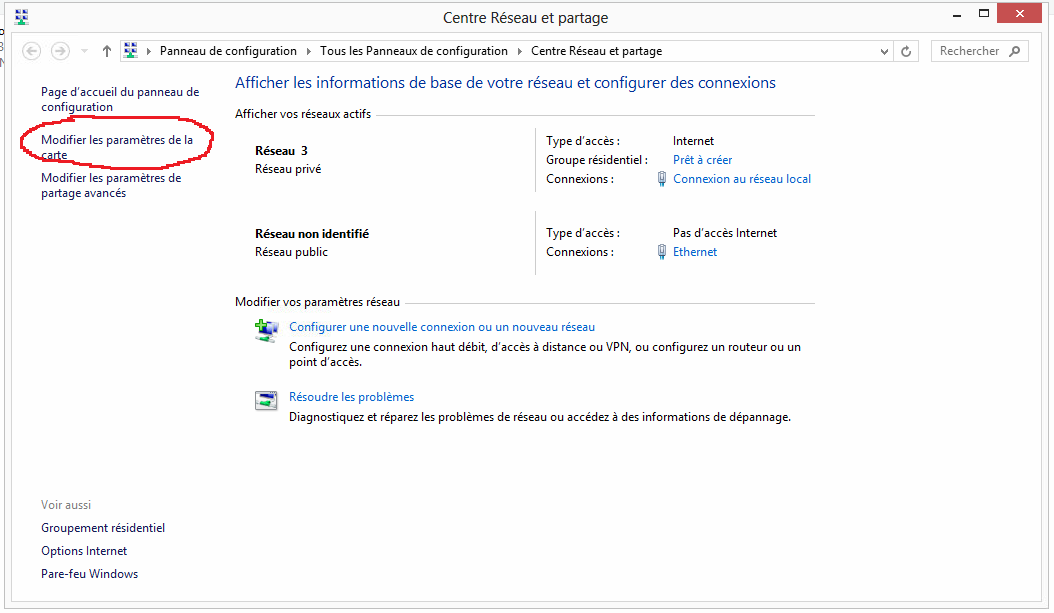
Task: Open Modifier les paramètres de la carte
Action: [116, 147]
